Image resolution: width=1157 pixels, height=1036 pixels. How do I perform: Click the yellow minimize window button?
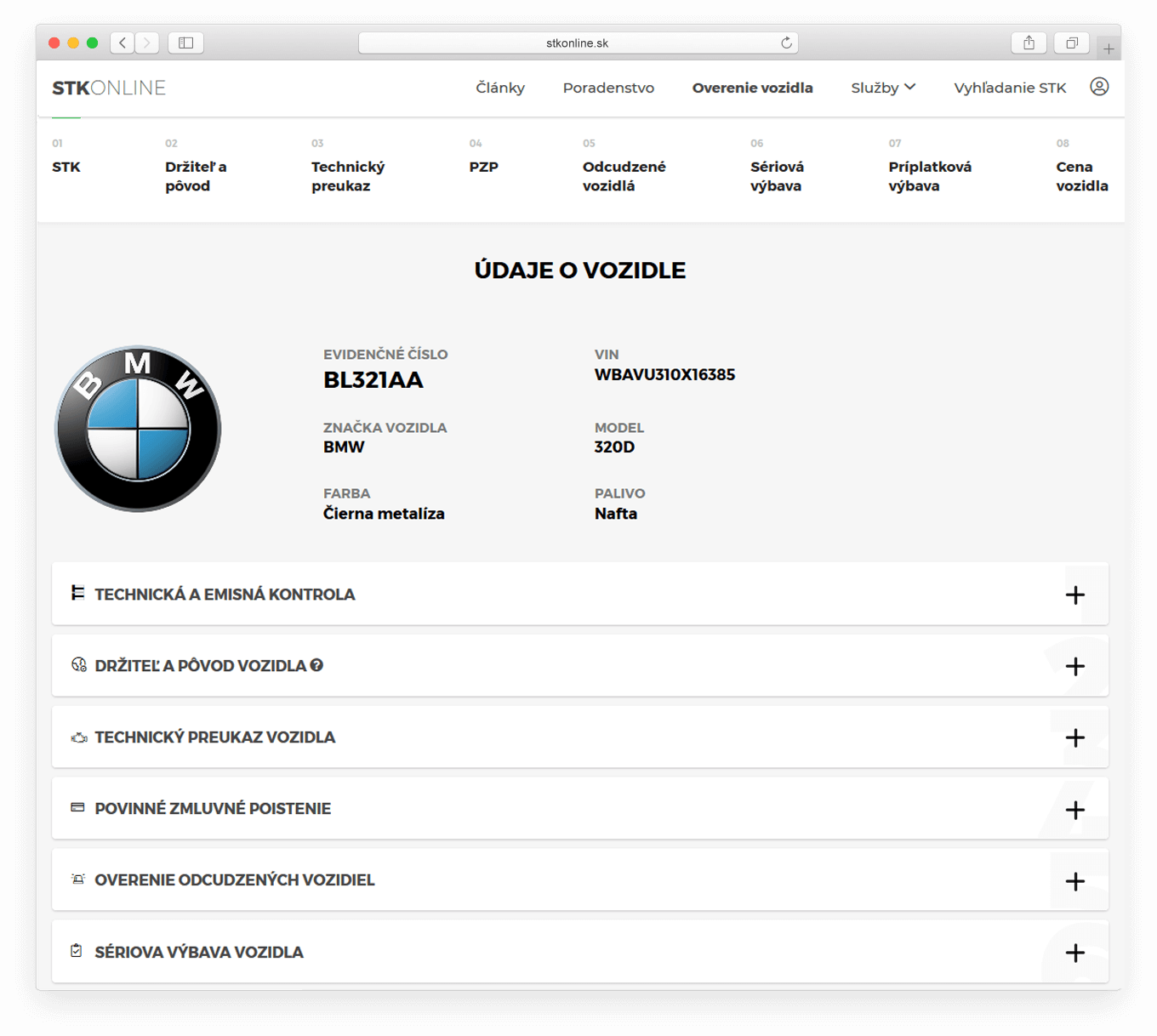click(73, 43)
